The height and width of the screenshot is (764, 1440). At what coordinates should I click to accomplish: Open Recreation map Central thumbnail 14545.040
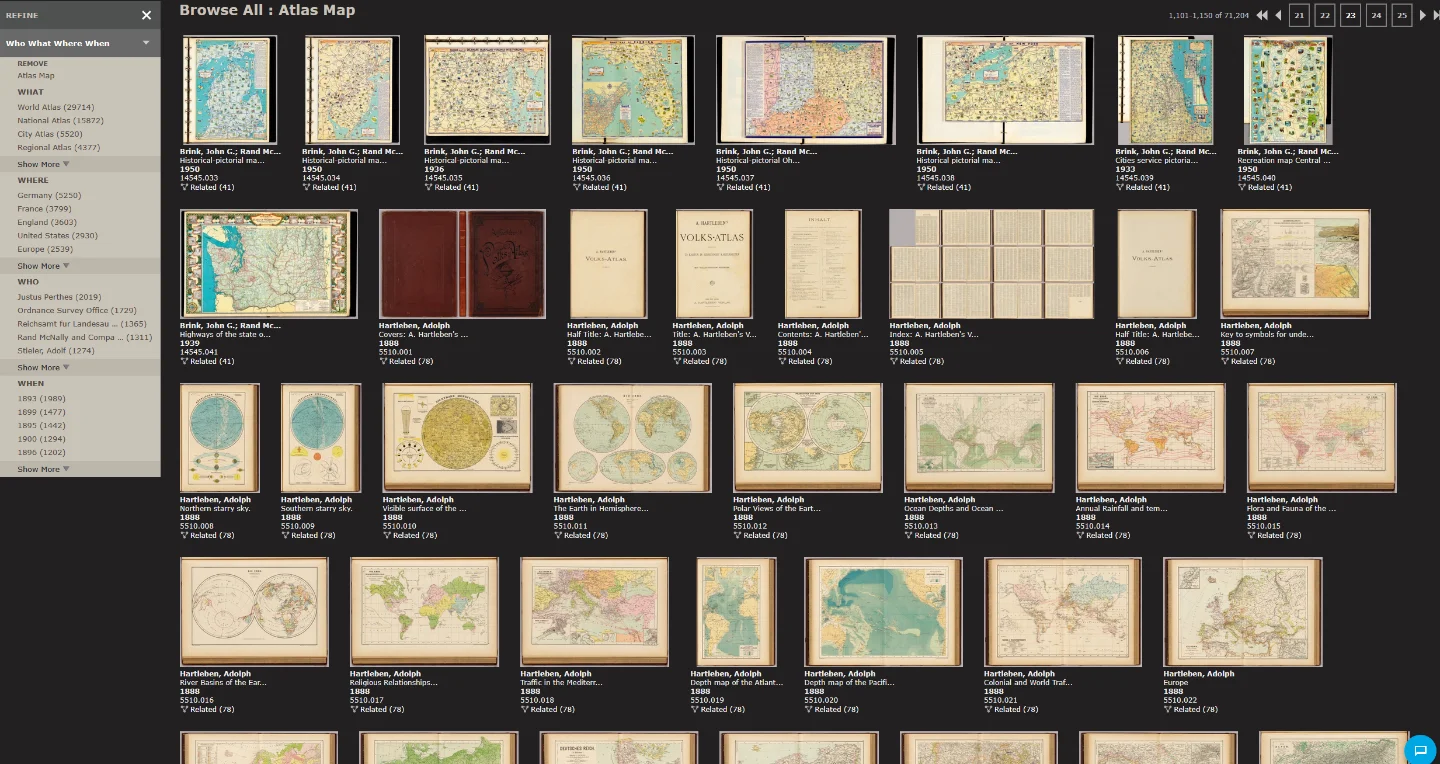point(1288,90)
